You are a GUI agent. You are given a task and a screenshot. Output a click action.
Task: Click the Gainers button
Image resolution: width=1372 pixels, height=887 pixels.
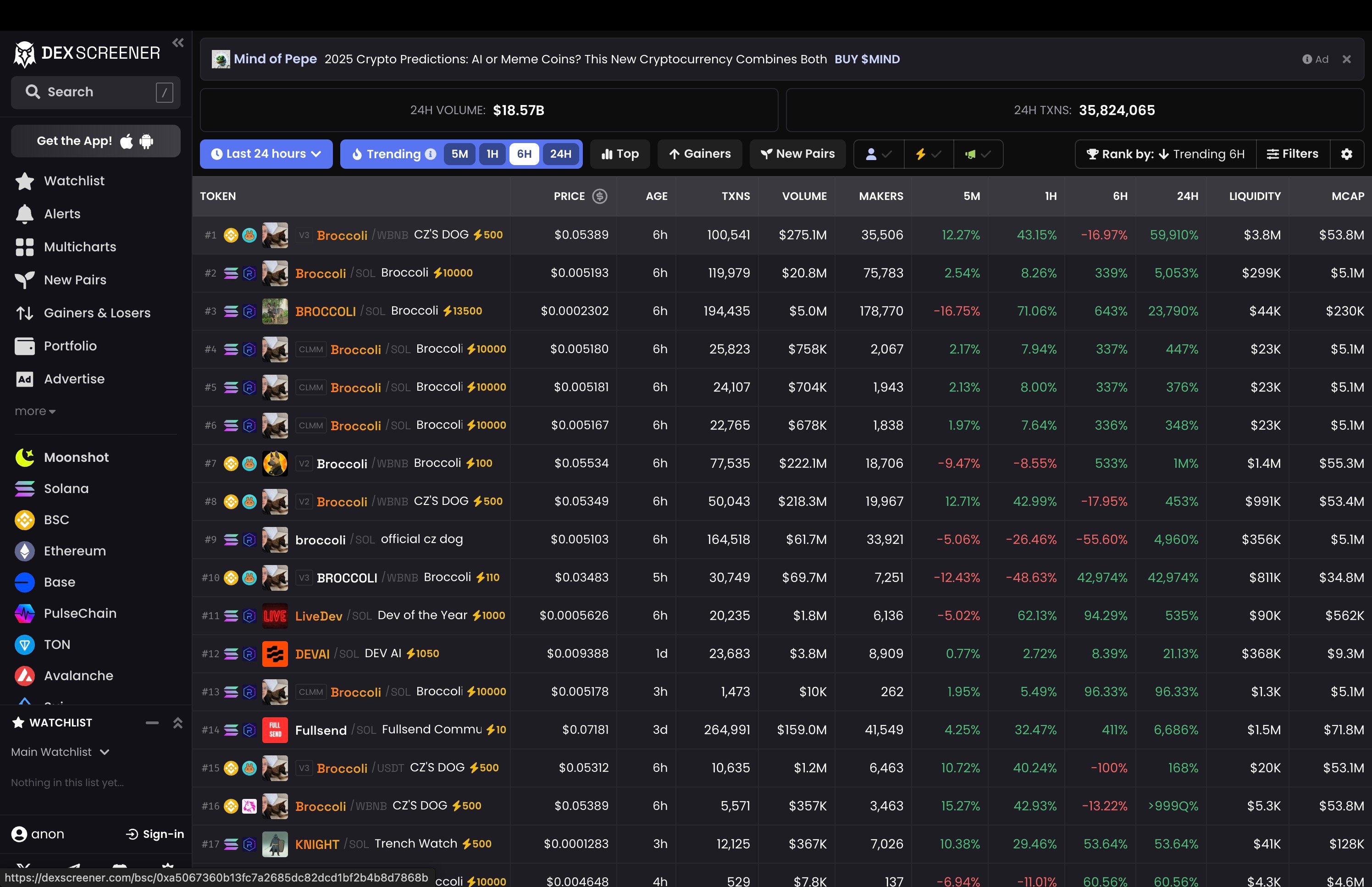pyautogui.click(x=700, y=154)
